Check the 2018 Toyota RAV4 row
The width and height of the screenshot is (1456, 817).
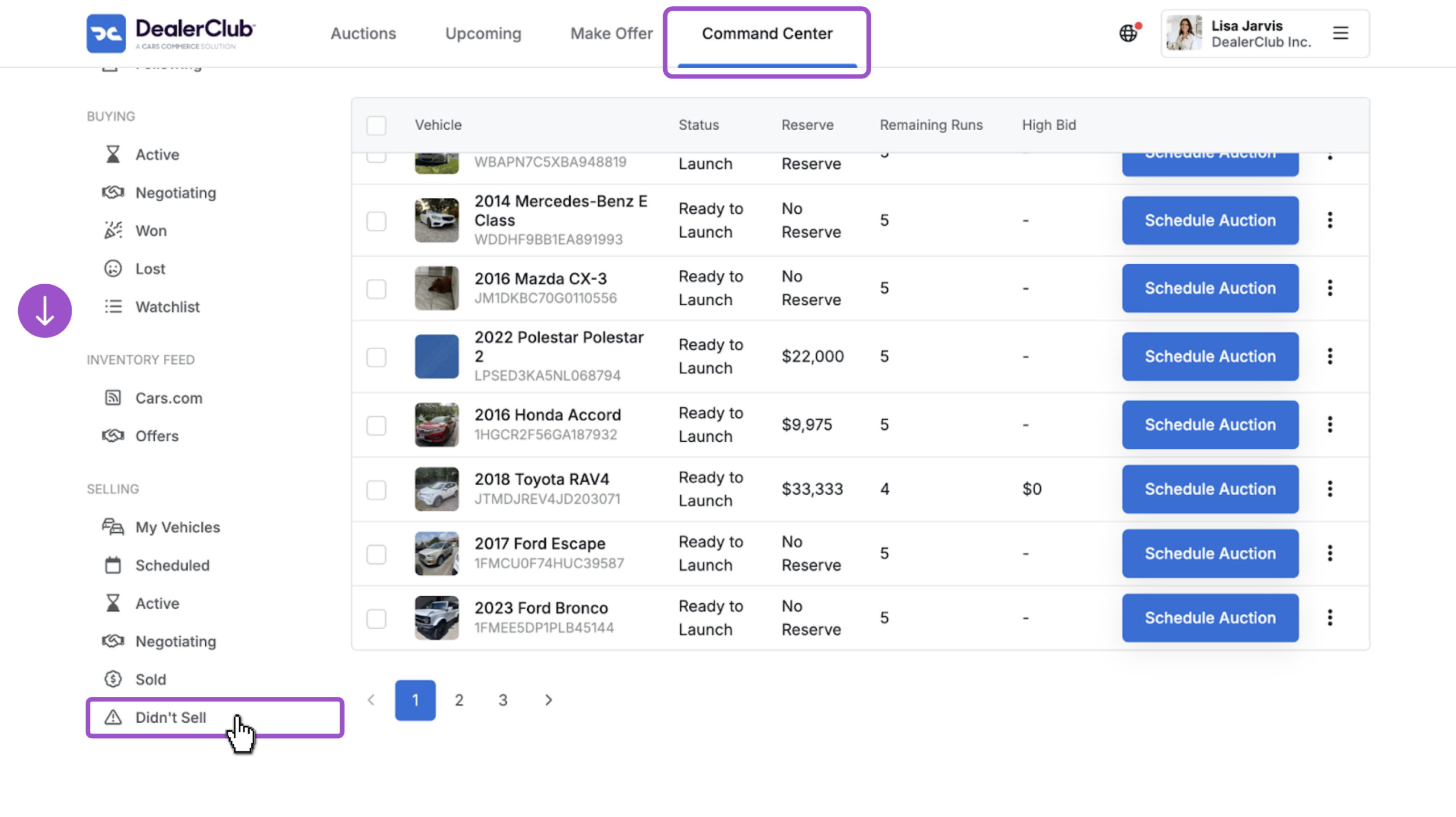click(376, 490)
